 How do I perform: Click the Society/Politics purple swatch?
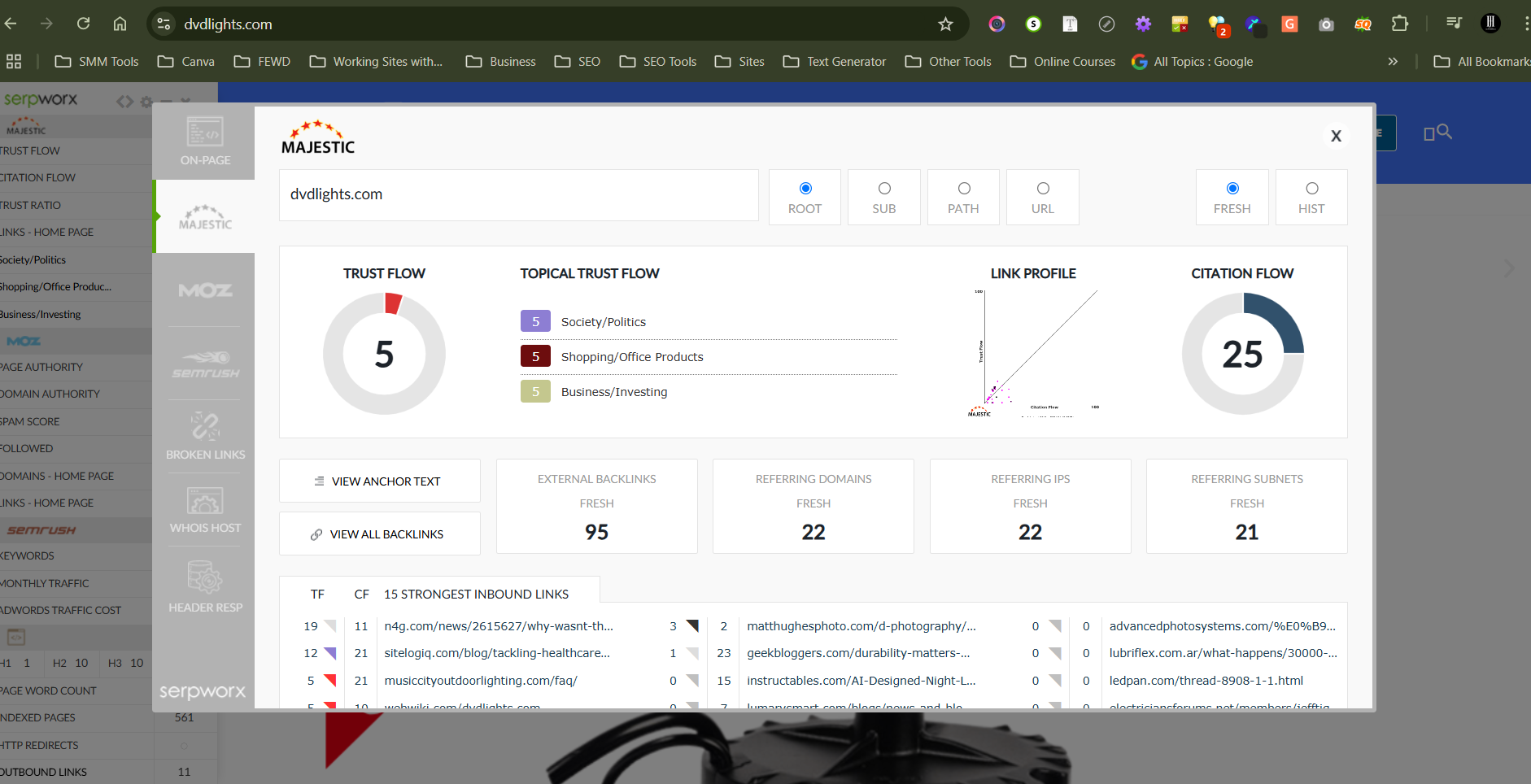535,321
